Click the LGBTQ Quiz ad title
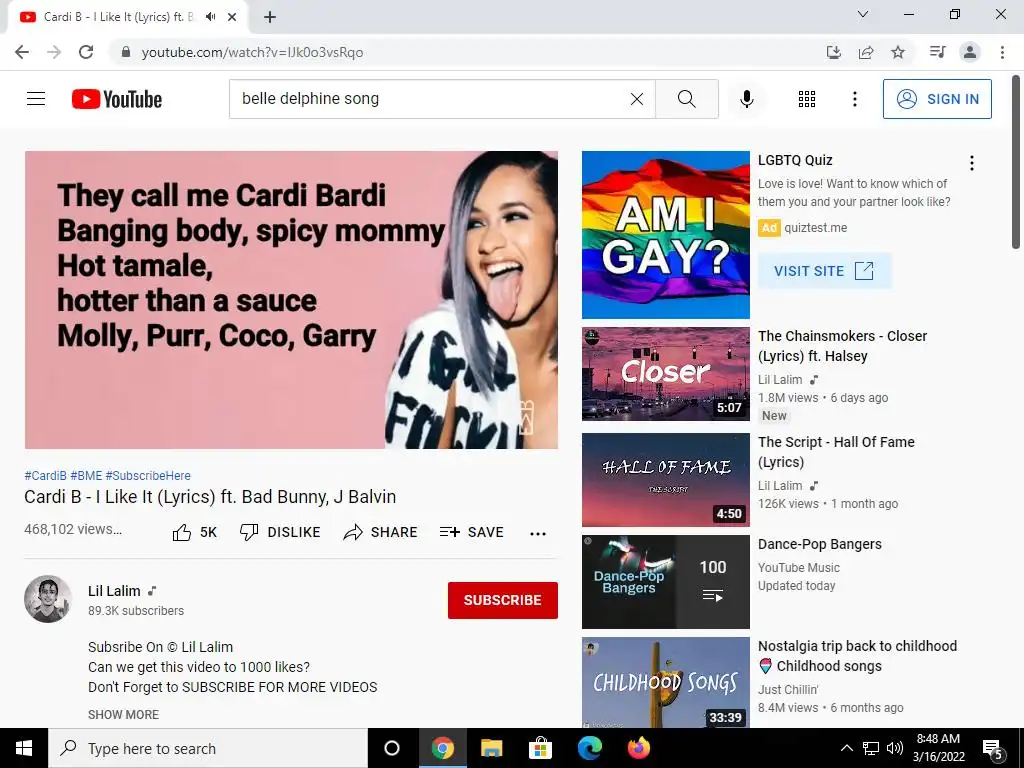 (x=795, y=160)
